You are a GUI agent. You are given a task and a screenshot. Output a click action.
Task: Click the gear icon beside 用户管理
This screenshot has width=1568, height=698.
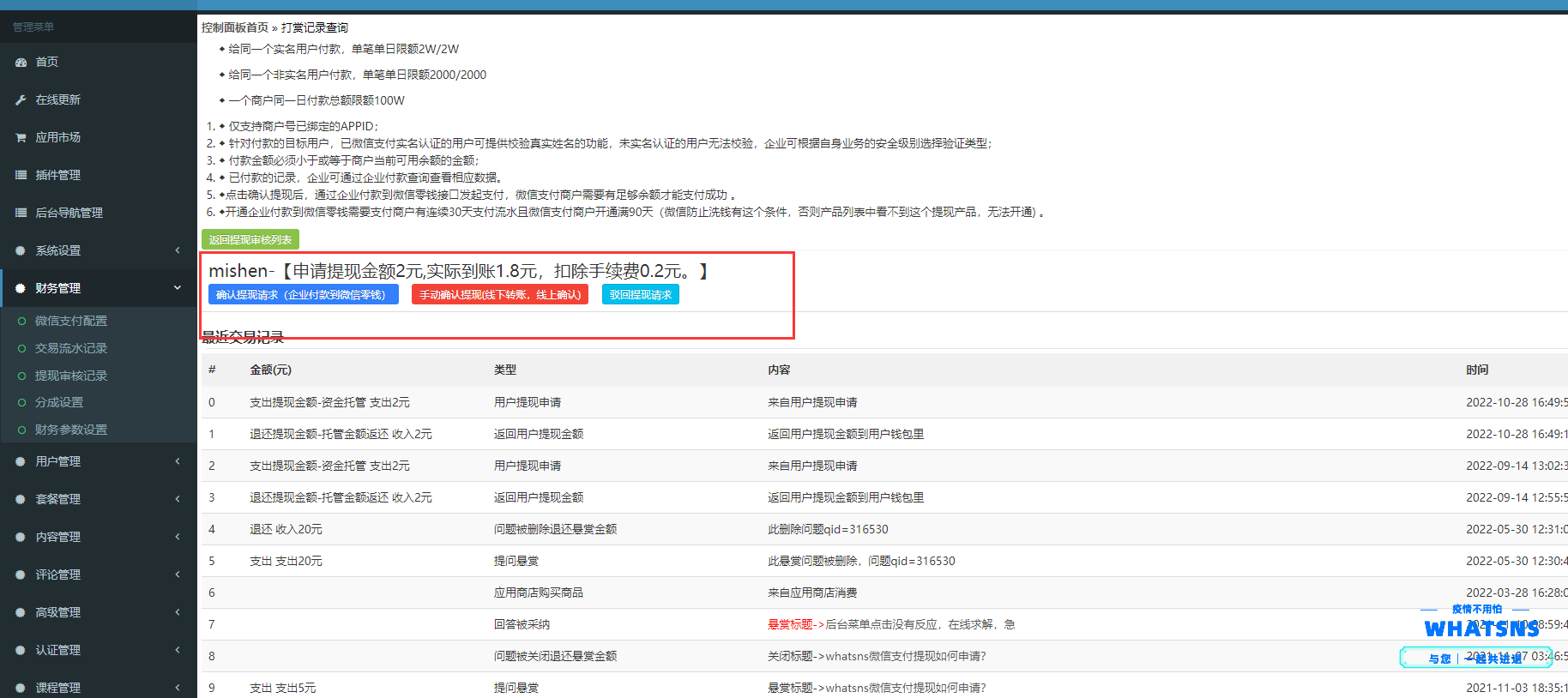click(x=21, y=461)
